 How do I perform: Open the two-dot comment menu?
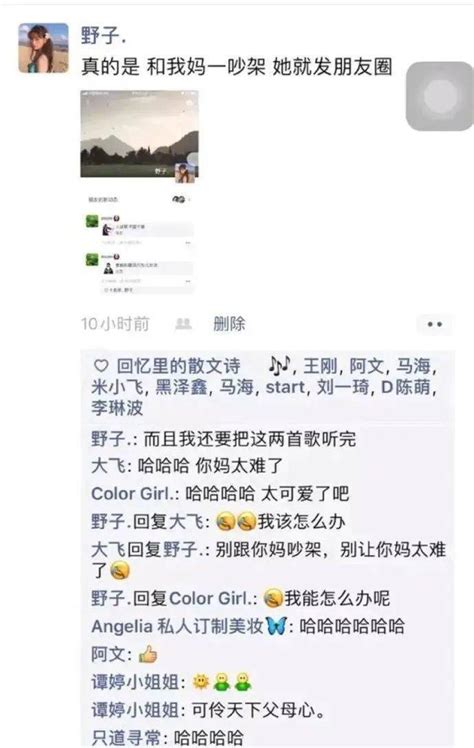point(434,324)
